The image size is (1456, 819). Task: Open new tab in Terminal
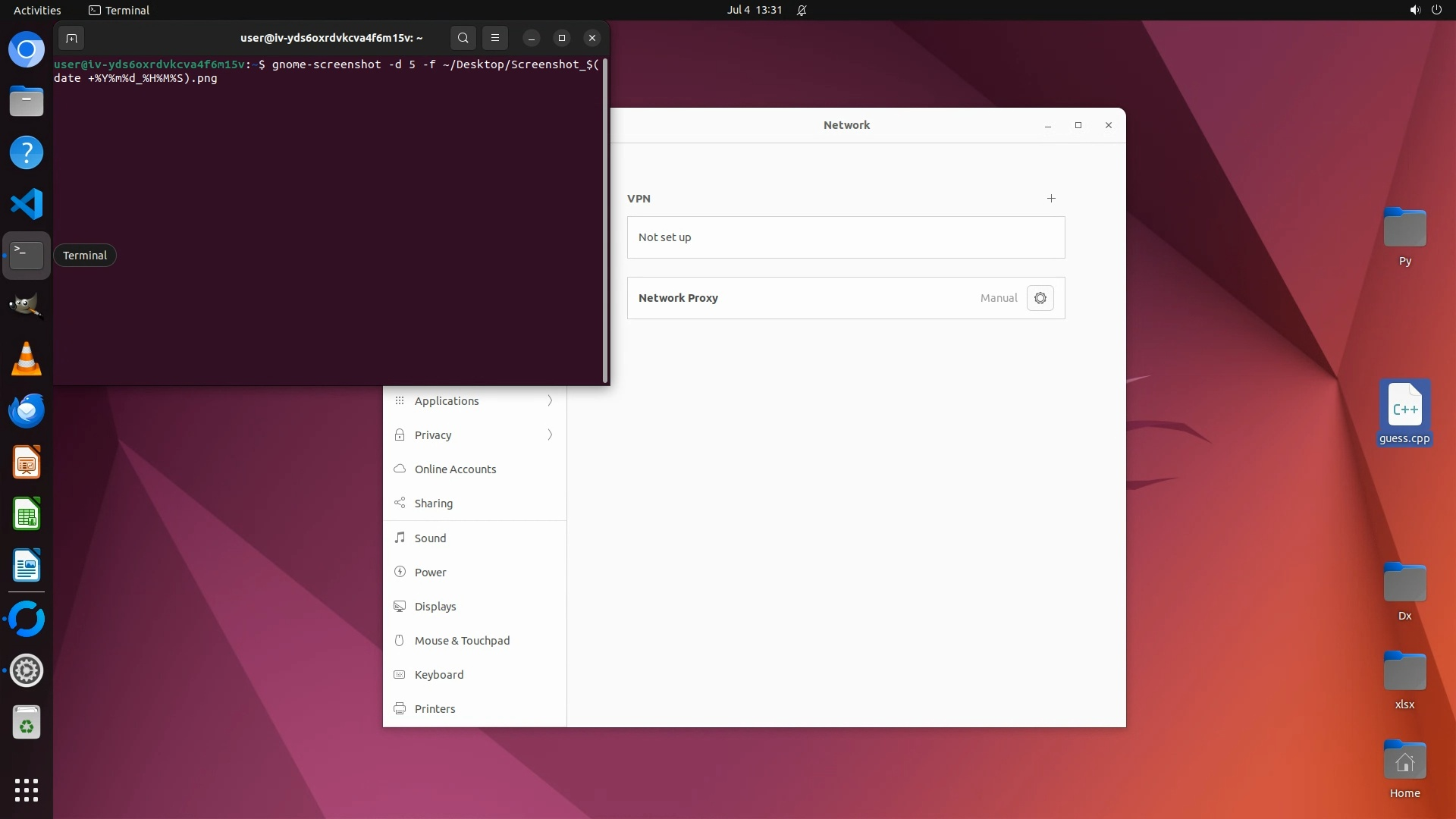[71, 38]
